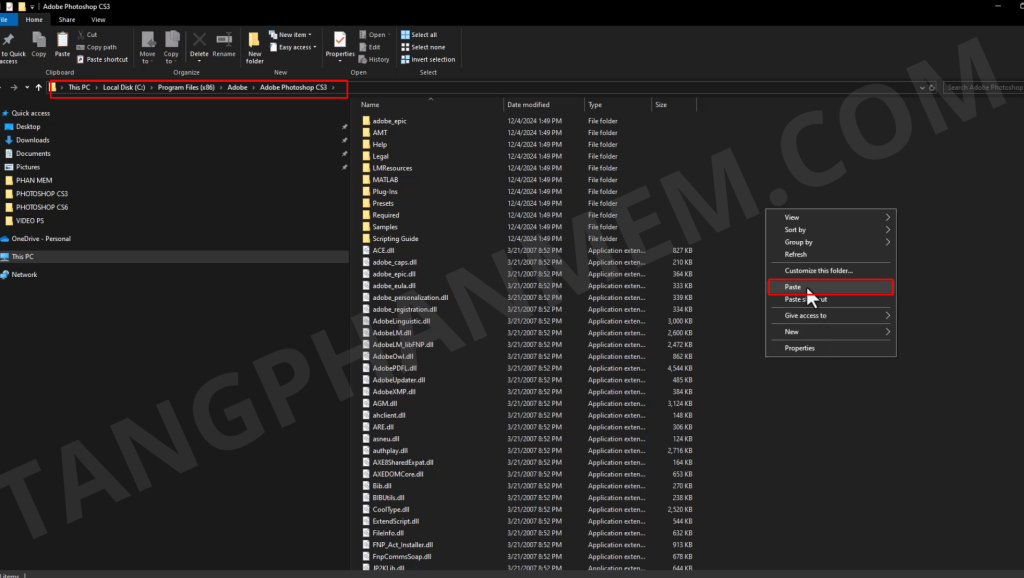Switch to the View ribbon tab

click(98, 19)
